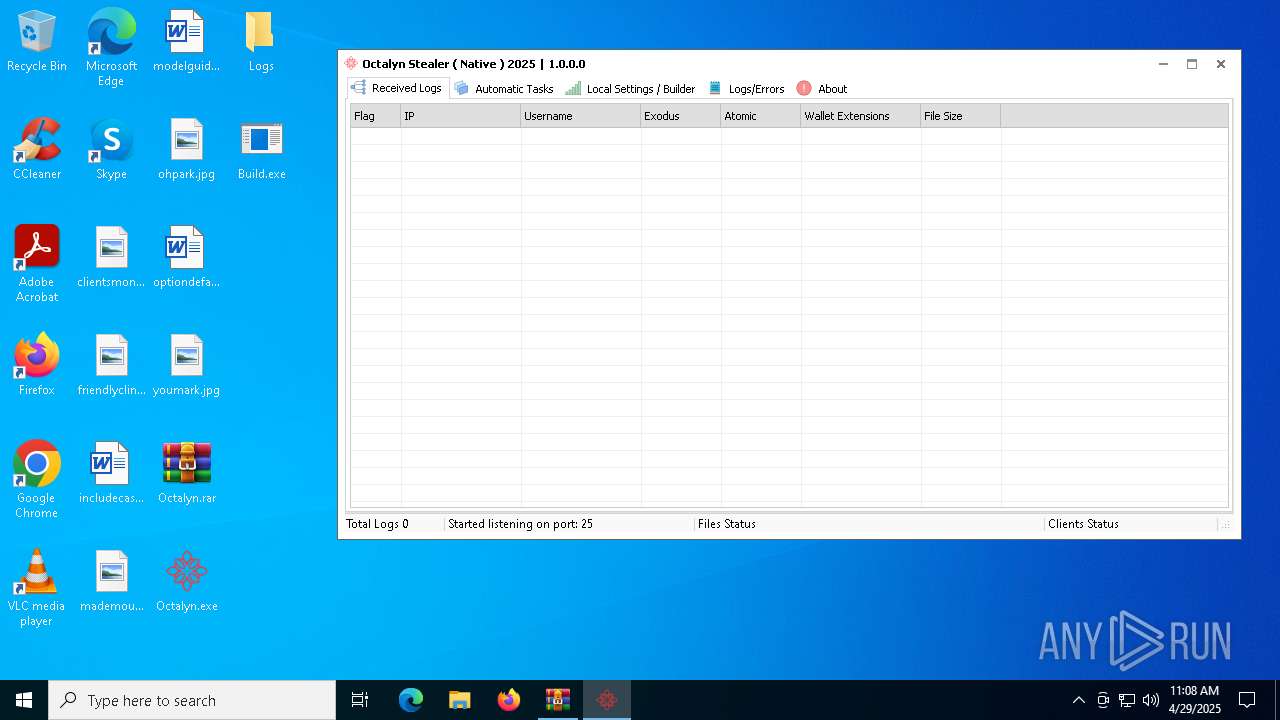
Task: Click the Wallet Extensions column header
Action: coord(861,116)
